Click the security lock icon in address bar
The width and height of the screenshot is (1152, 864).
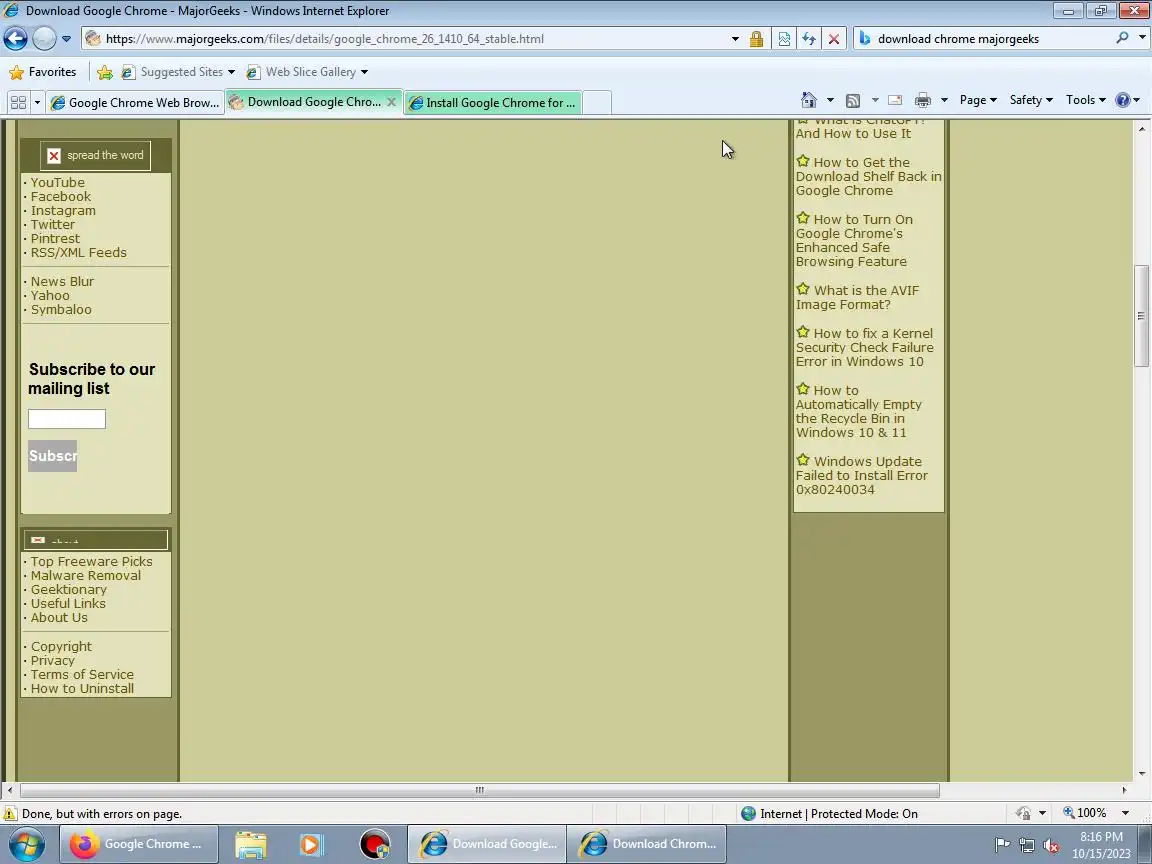(756, 39)
